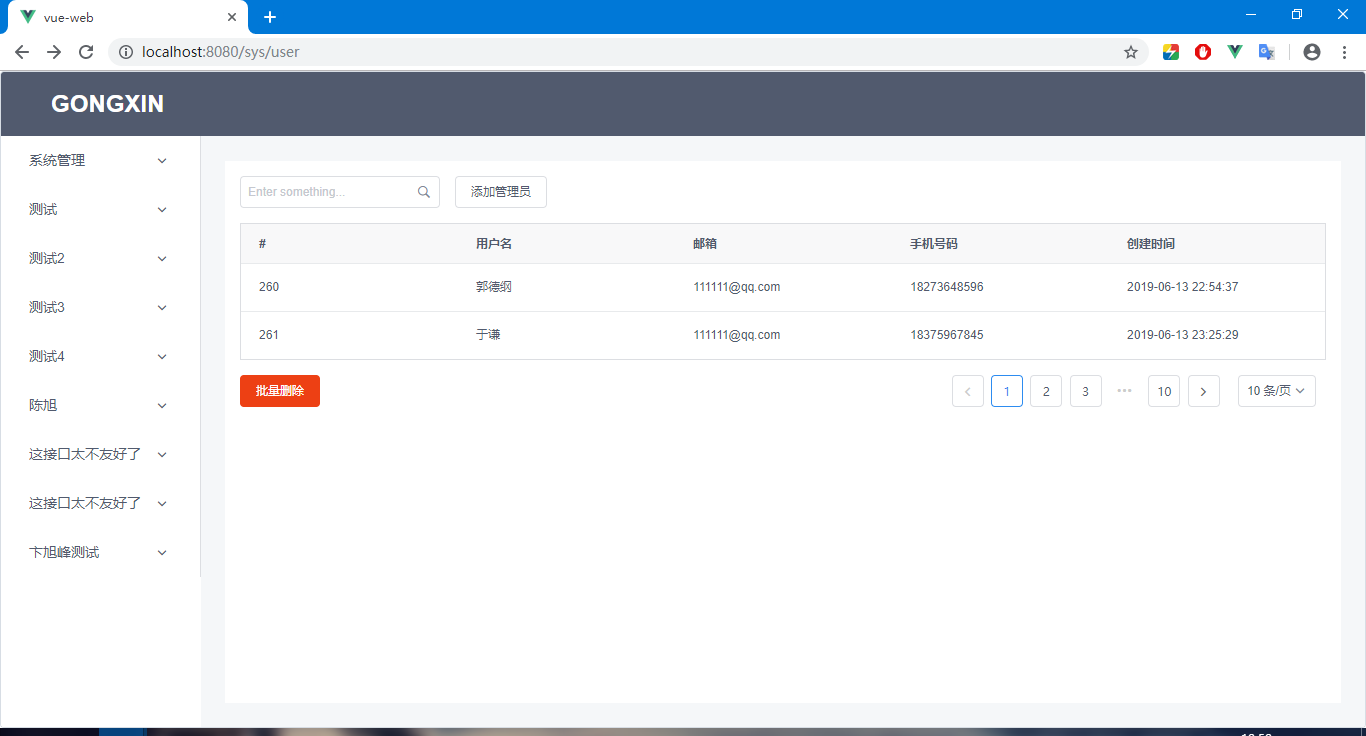The image size is (1366, 736).
Task: Click email cell in 郭德纲 row
Action: click(x=737, y=287)
